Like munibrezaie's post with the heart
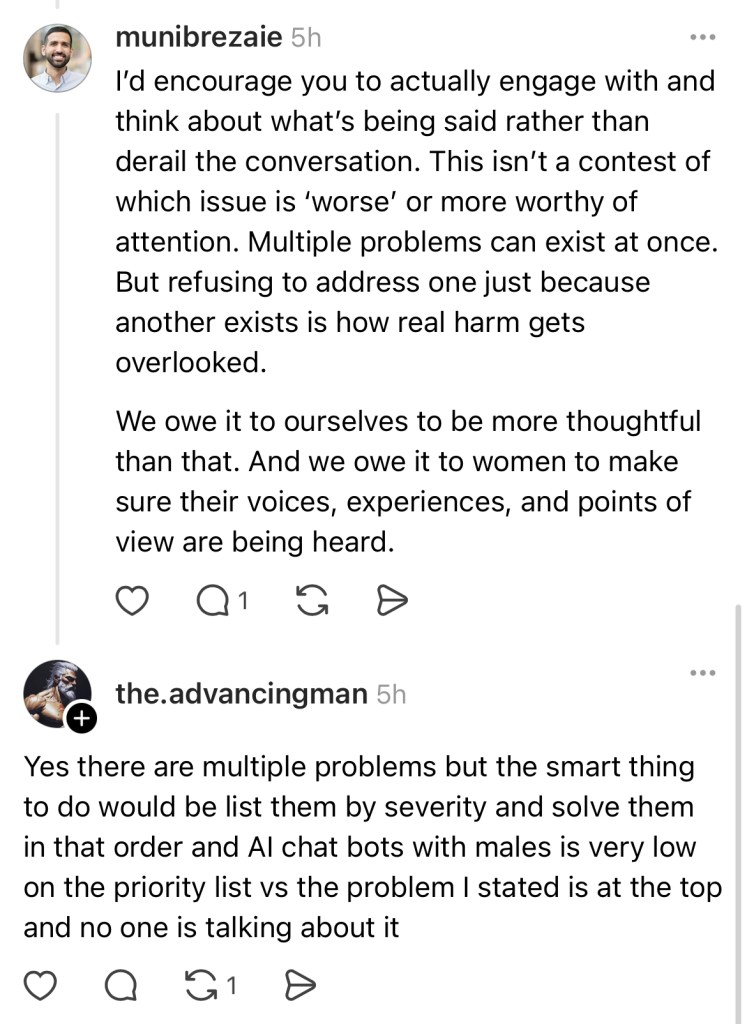The height and width of the screenshot is (1024, 747). 133,600
